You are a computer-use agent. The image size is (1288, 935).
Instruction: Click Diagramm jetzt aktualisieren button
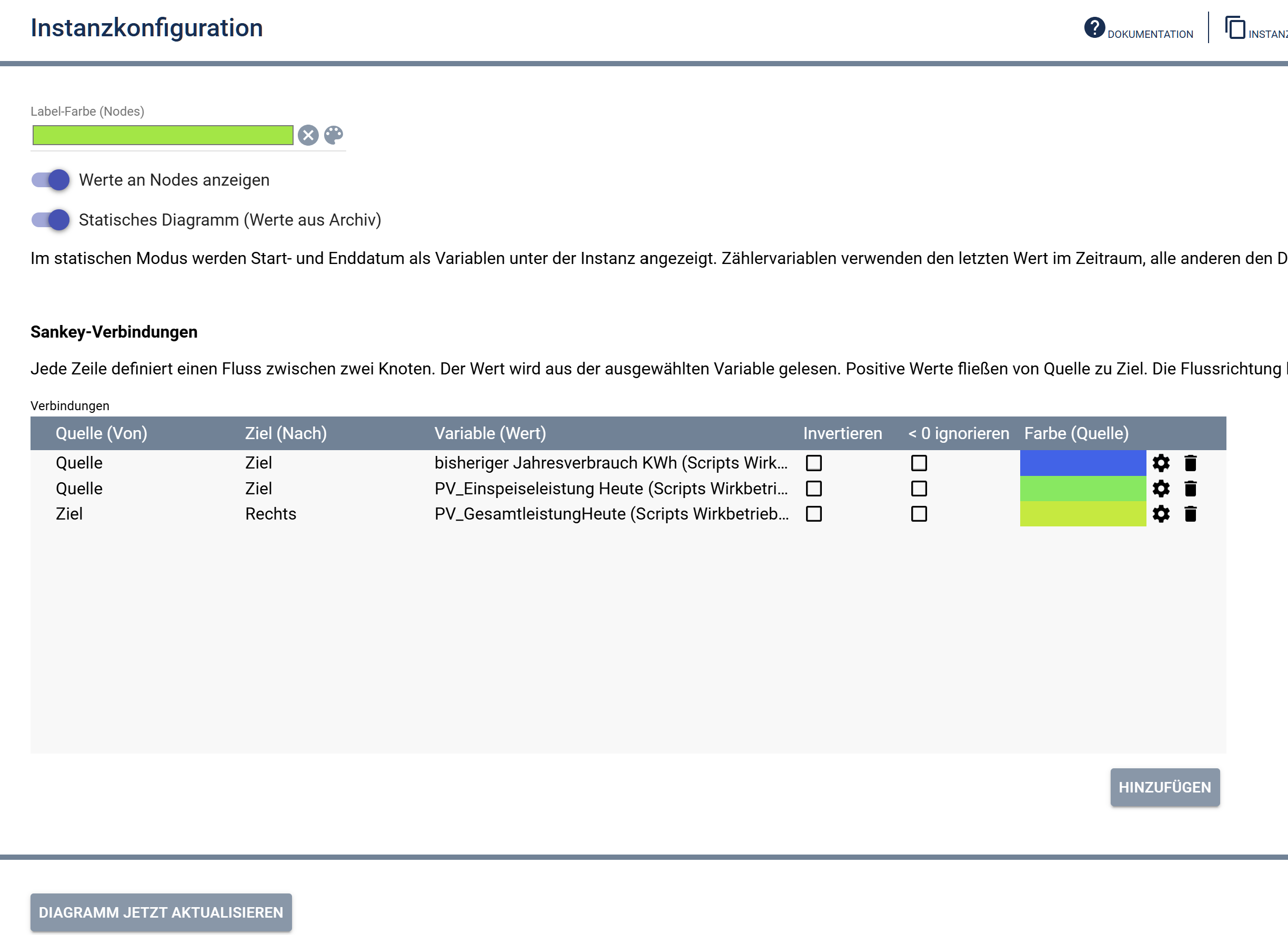(162, 912)
